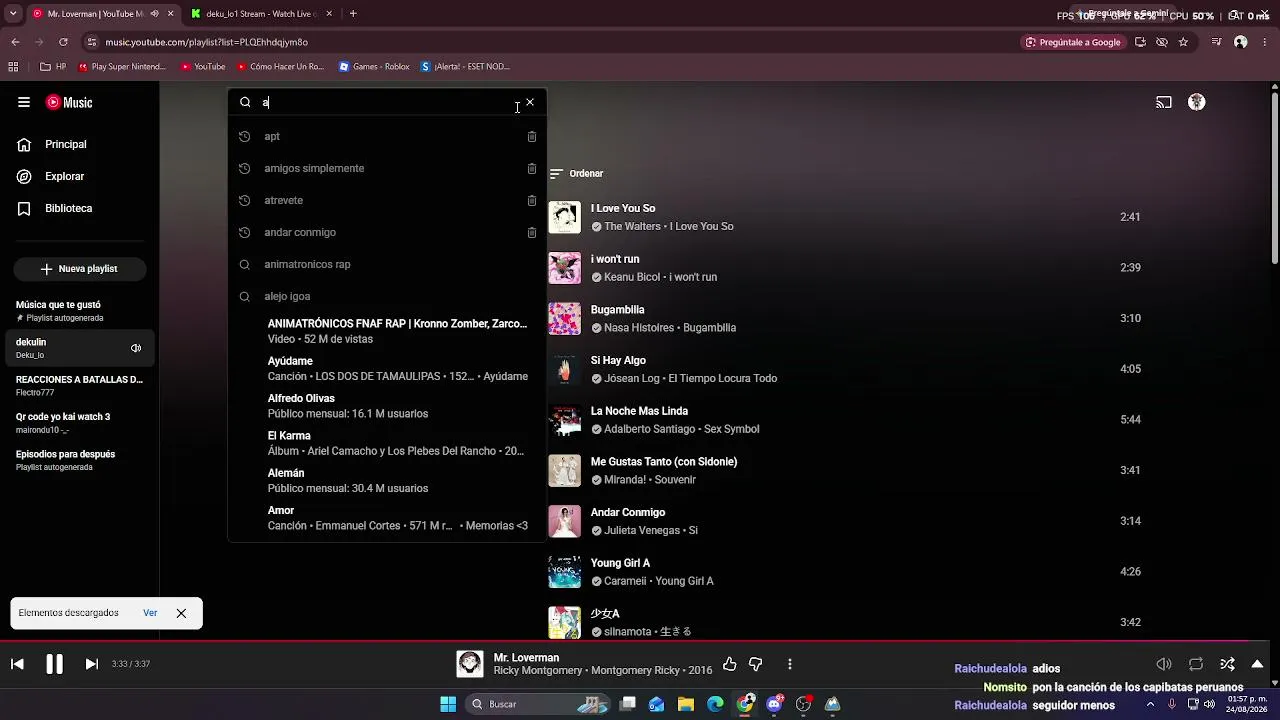Open the dekulin playlist in sidebar
Screen dimensions: 1280x720
click(x=80, y=348)
